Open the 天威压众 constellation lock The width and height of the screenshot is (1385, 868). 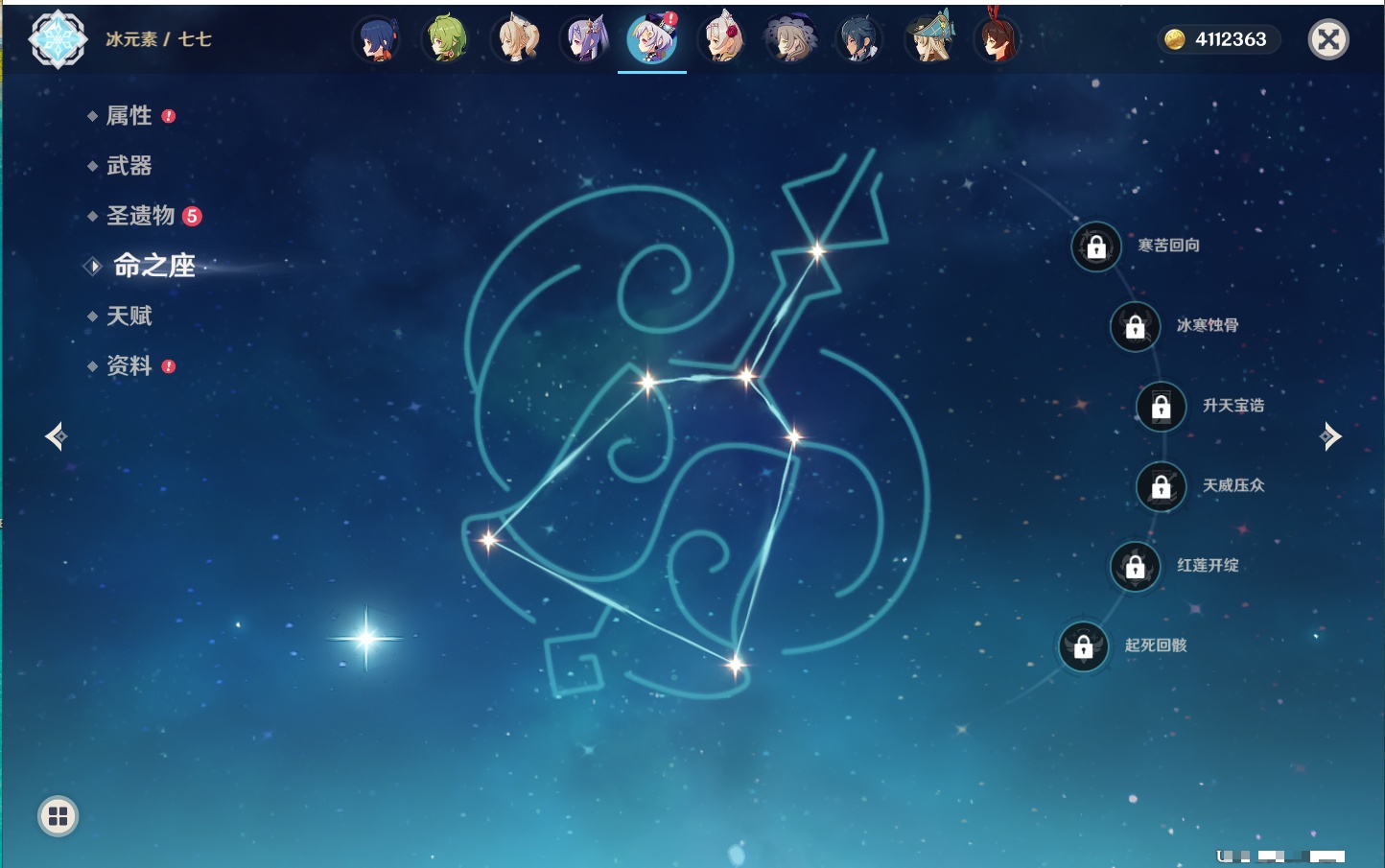tap(1162, 486)
